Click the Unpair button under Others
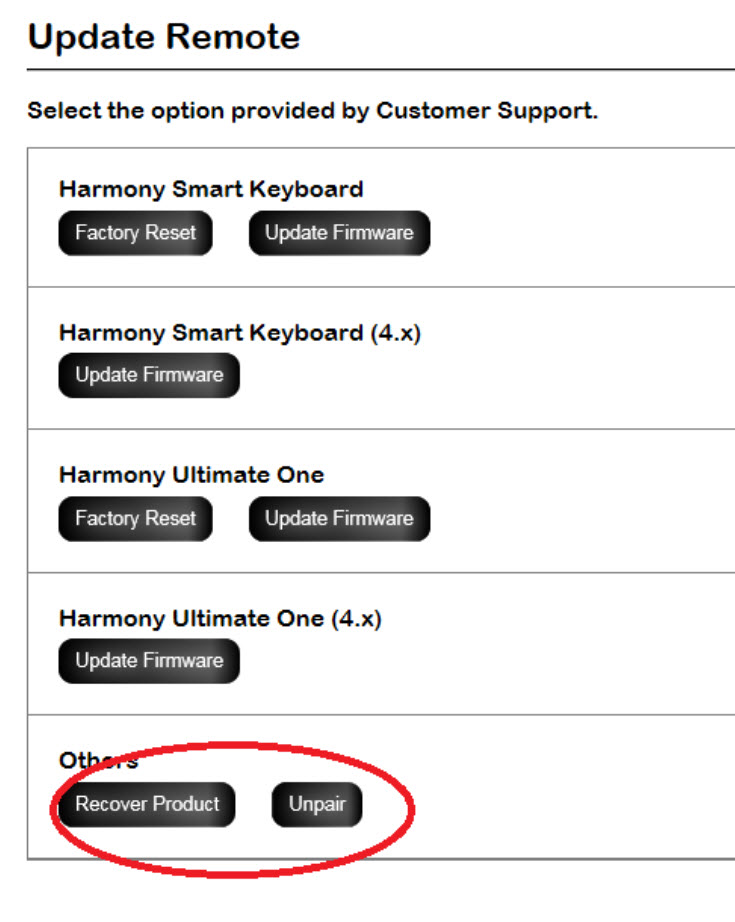 (317, 804)
